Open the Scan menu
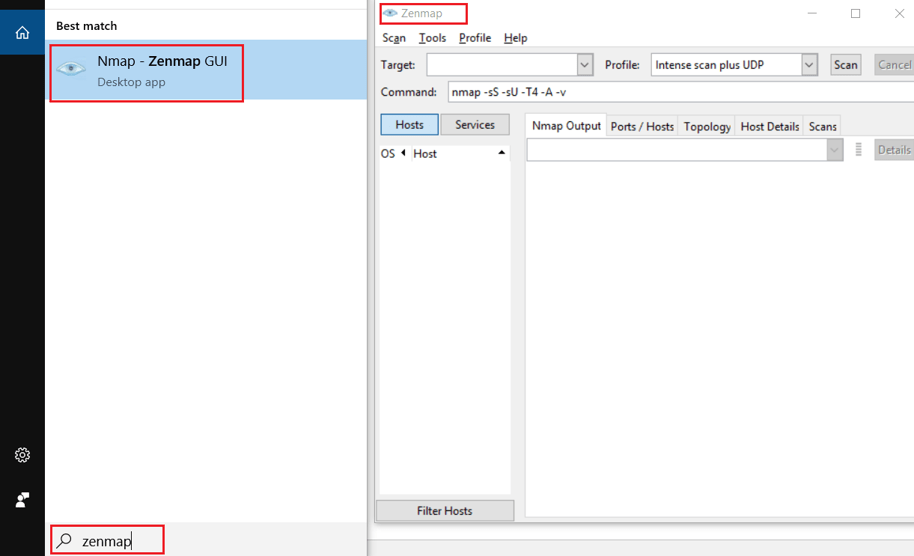 click(x=393, y=38)
